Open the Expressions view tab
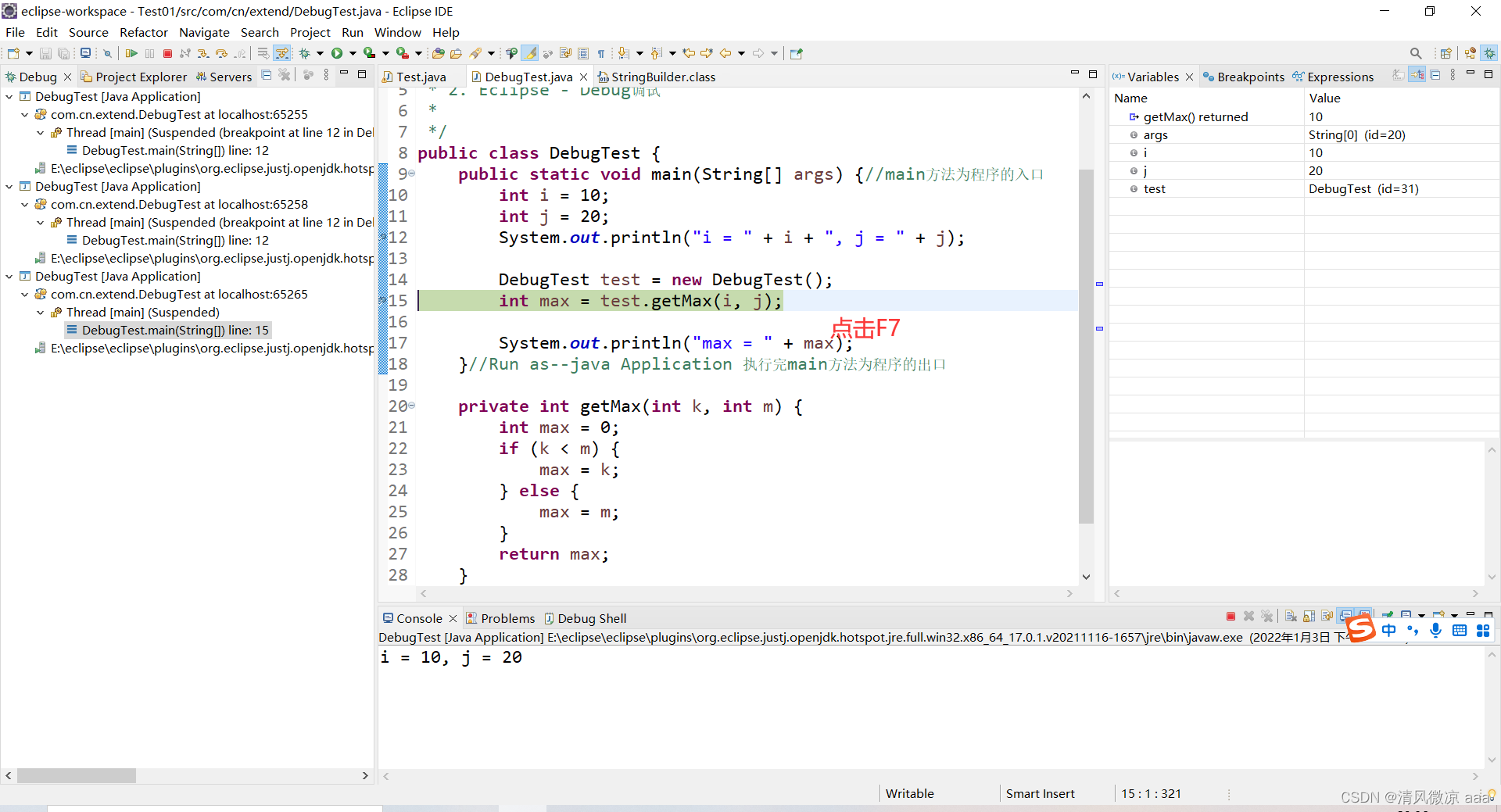This screenshot has height=812, width=1501. [x=1333, y=77]
